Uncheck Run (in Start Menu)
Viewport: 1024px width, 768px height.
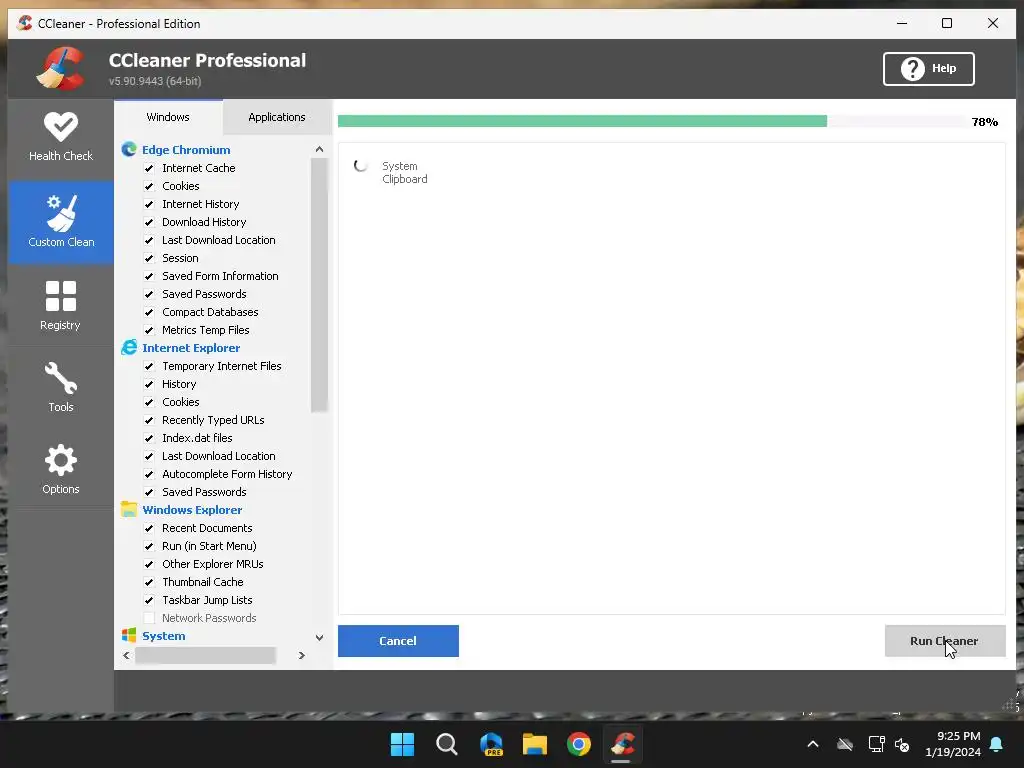coord(149,546)
